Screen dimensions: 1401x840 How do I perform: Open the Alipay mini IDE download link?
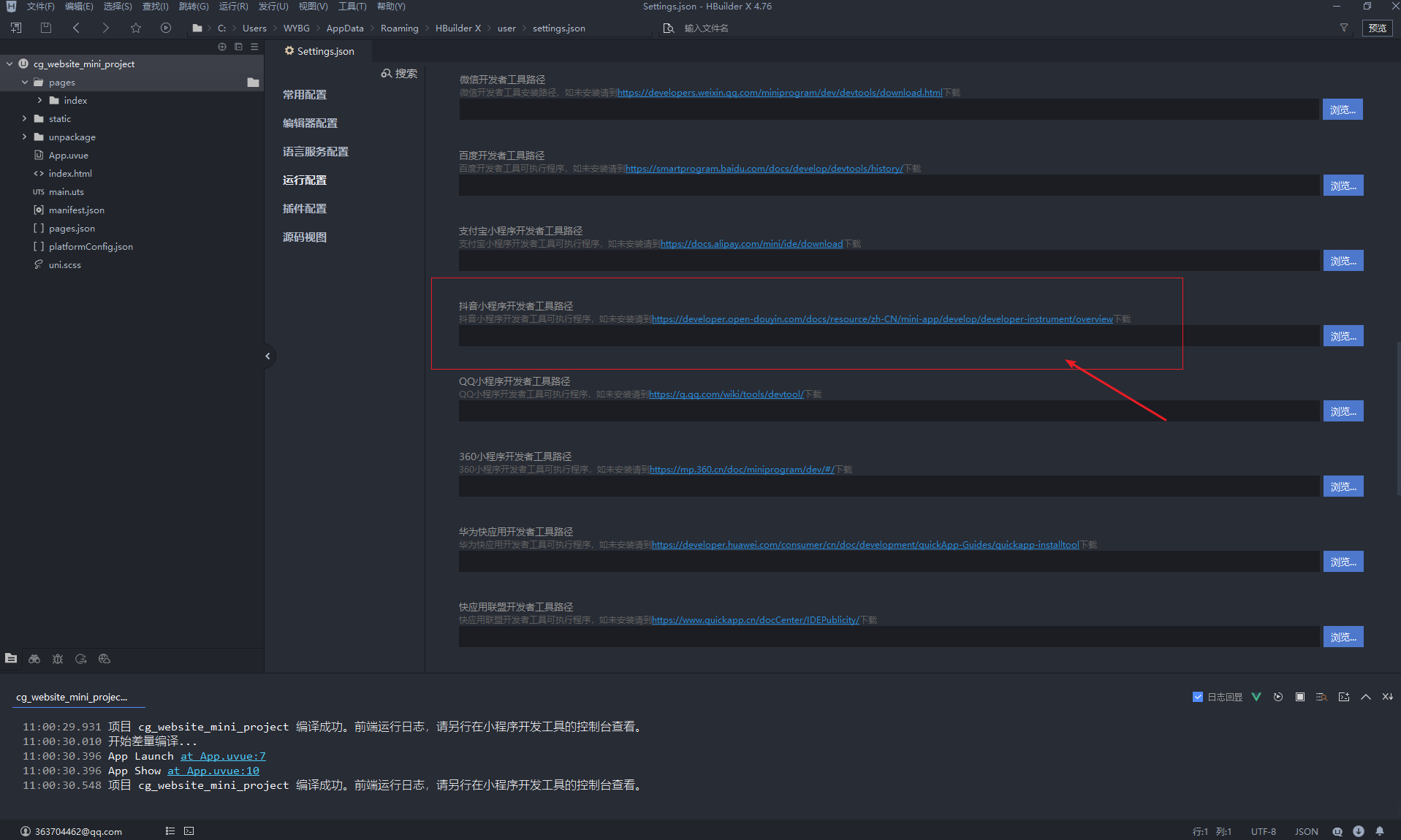[751, 244]
